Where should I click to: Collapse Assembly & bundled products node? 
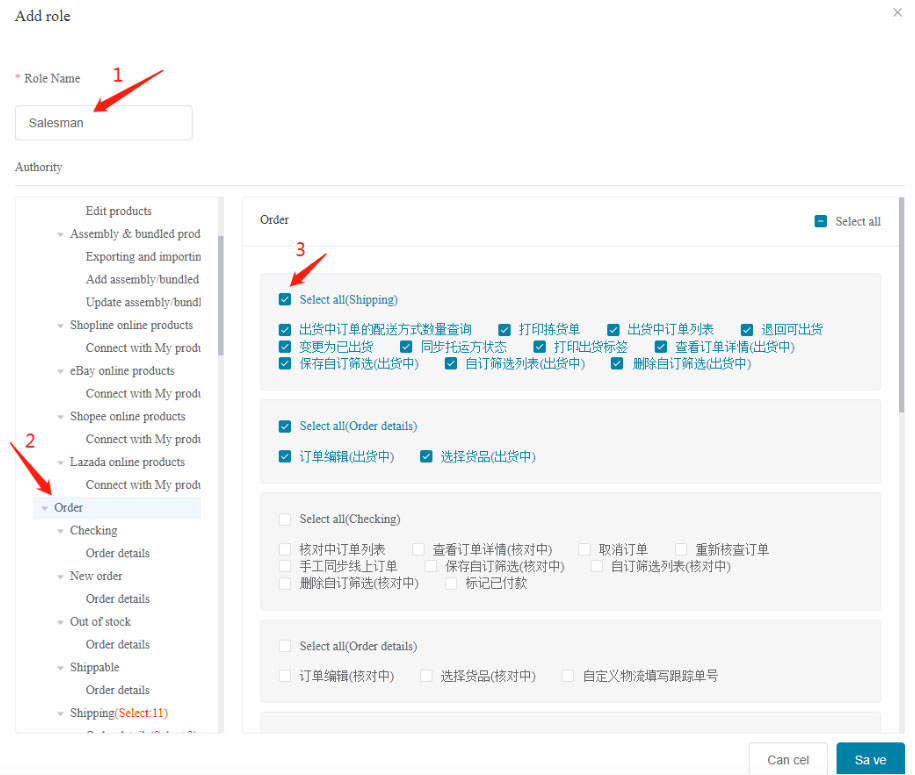pos(60,235)
